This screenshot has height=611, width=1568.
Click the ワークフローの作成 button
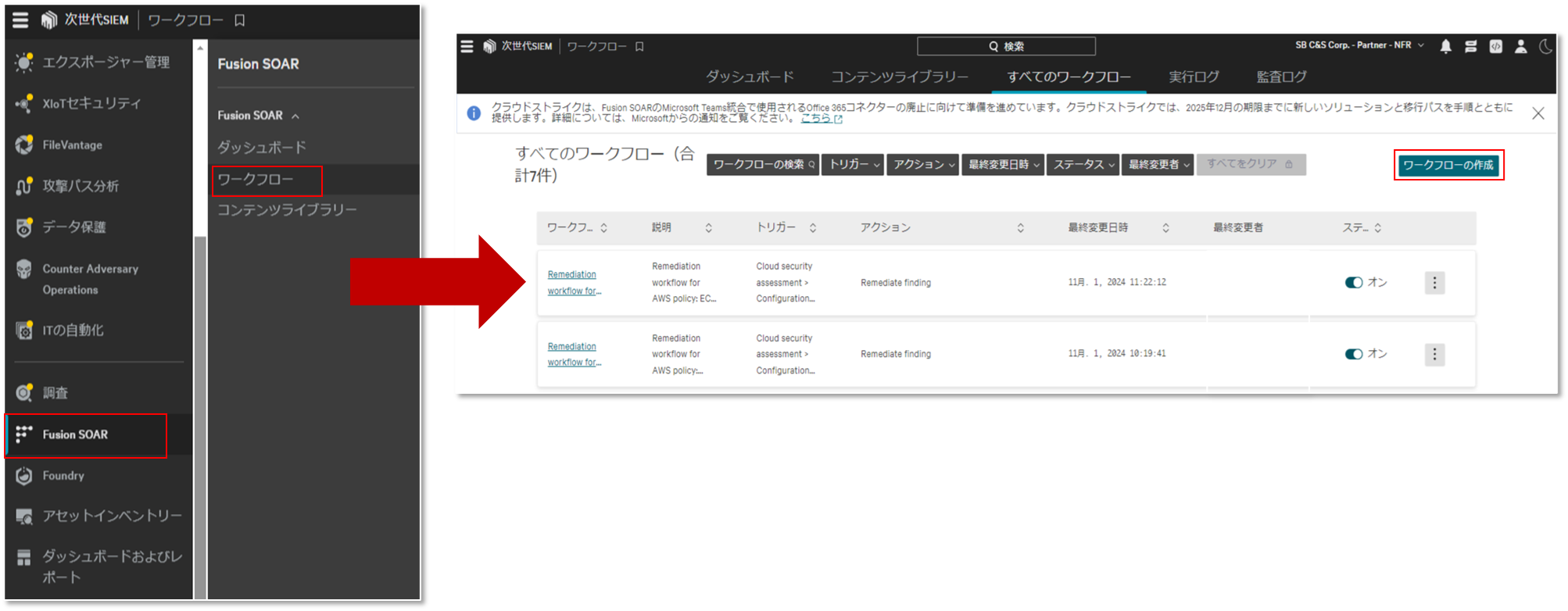click(x=1448, y=166)
